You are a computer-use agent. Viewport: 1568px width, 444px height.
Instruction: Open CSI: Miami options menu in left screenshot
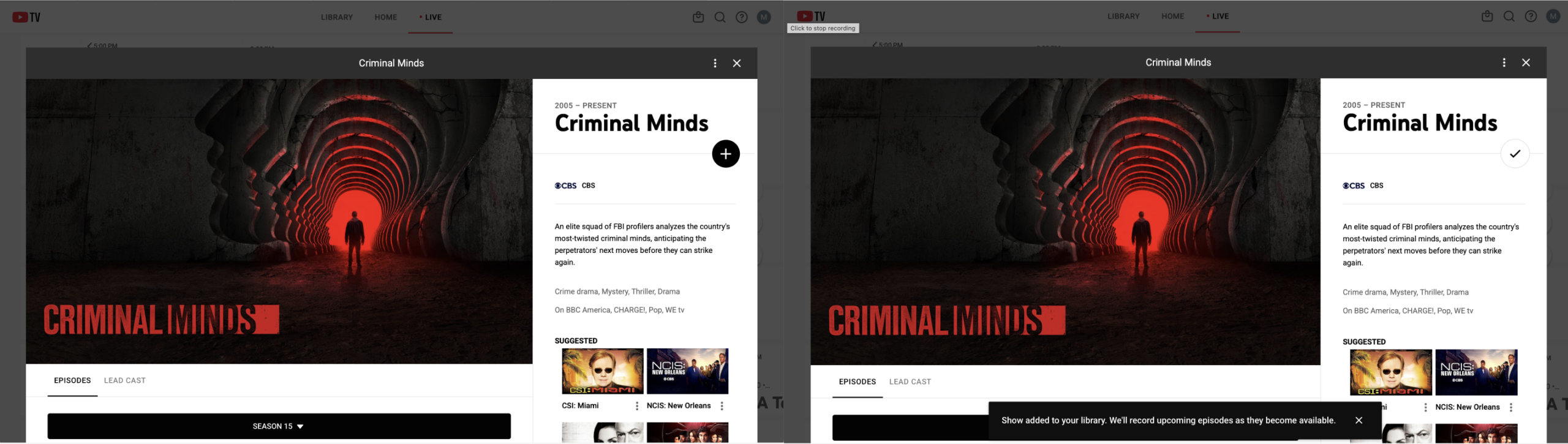pos(637,406)
